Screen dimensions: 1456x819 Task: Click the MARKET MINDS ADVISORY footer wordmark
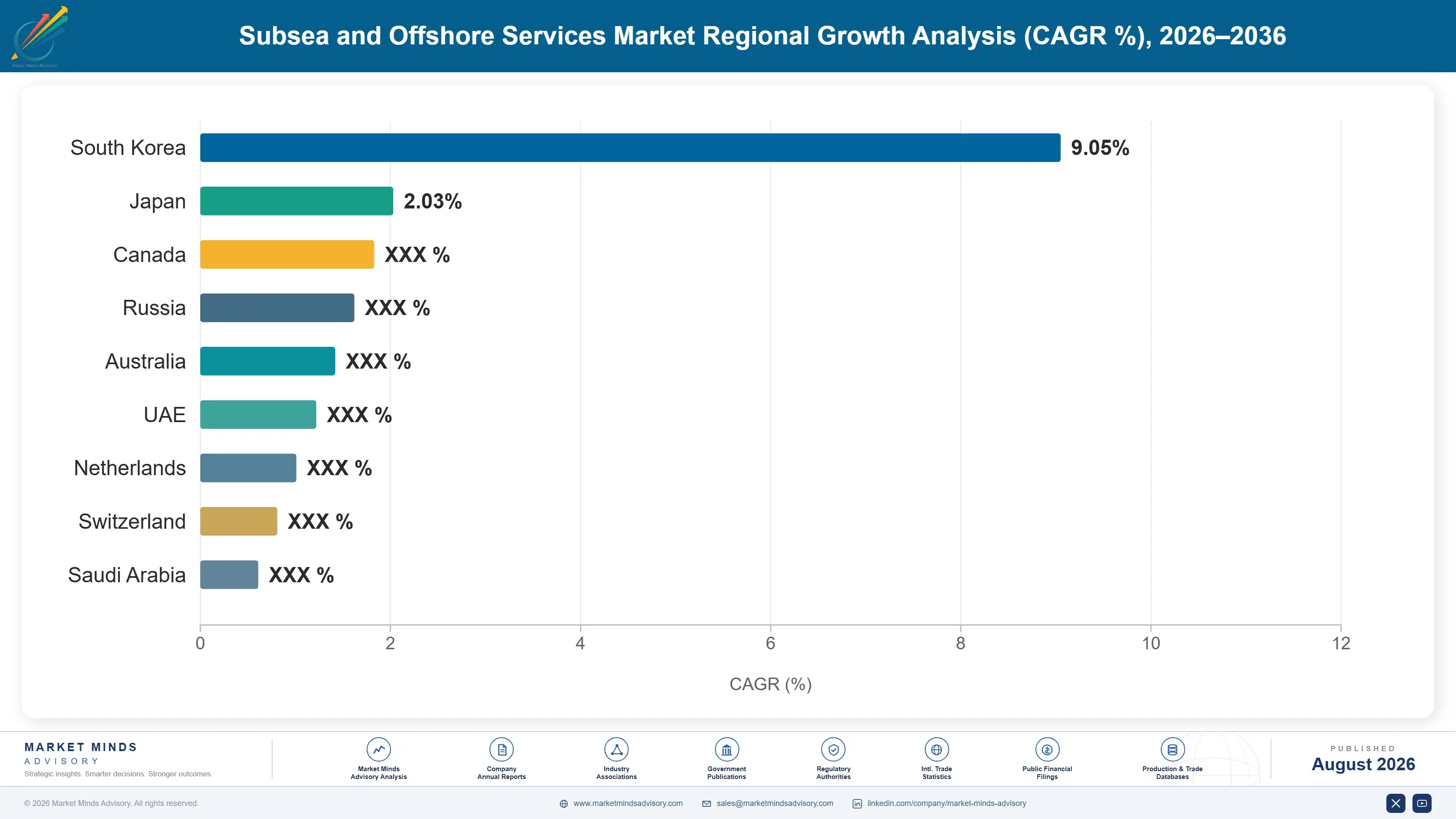click(x=81, y=753)
